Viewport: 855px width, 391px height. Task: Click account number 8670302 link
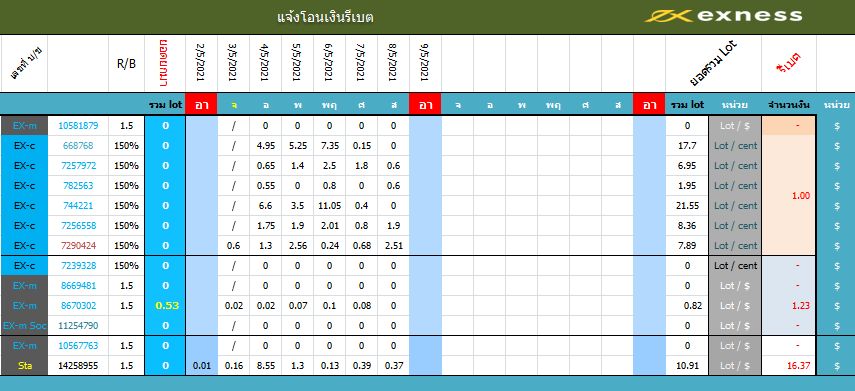(x=78, y=305)
